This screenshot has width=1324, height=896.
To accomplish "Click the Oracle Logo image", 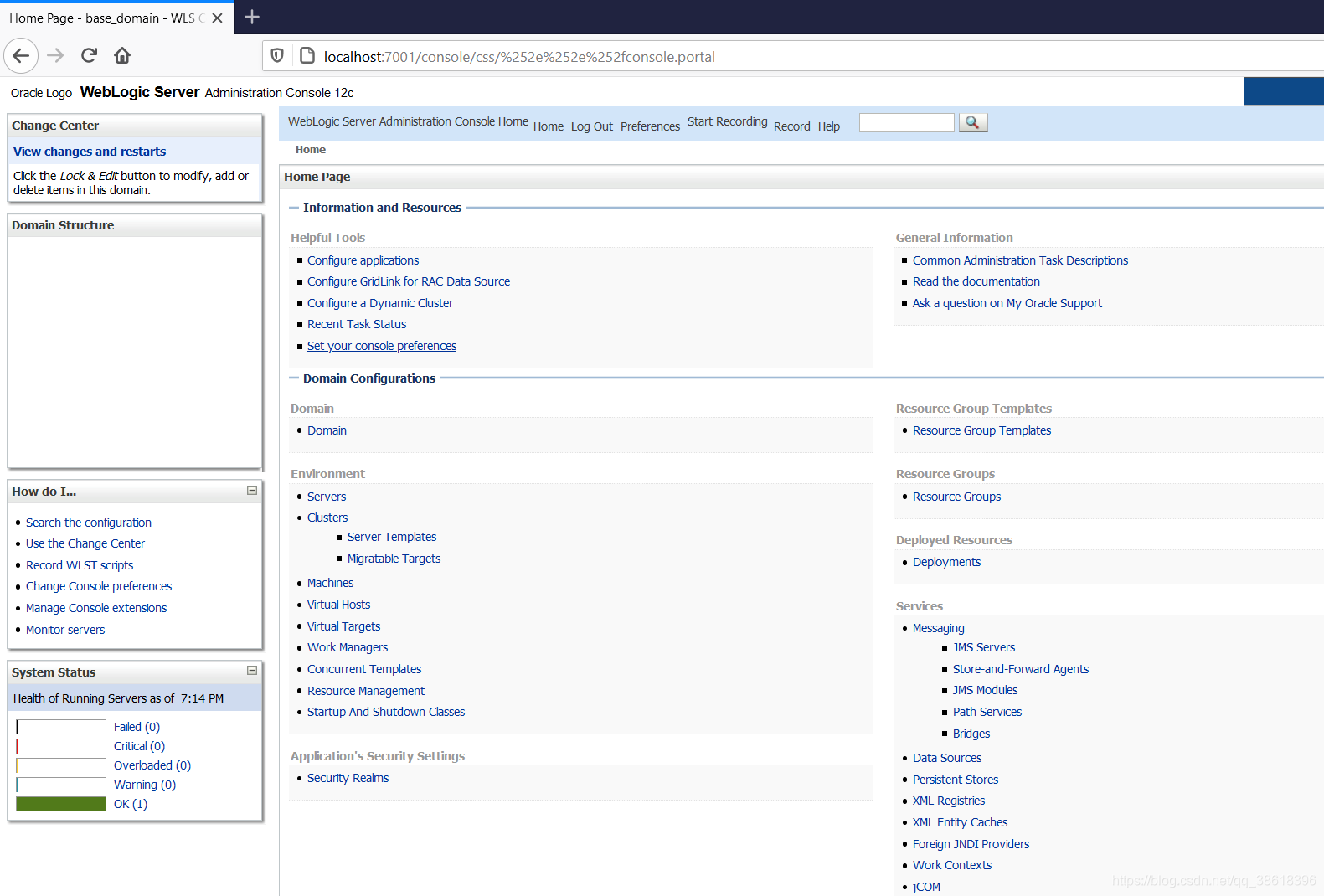I will tap(41, 93).
